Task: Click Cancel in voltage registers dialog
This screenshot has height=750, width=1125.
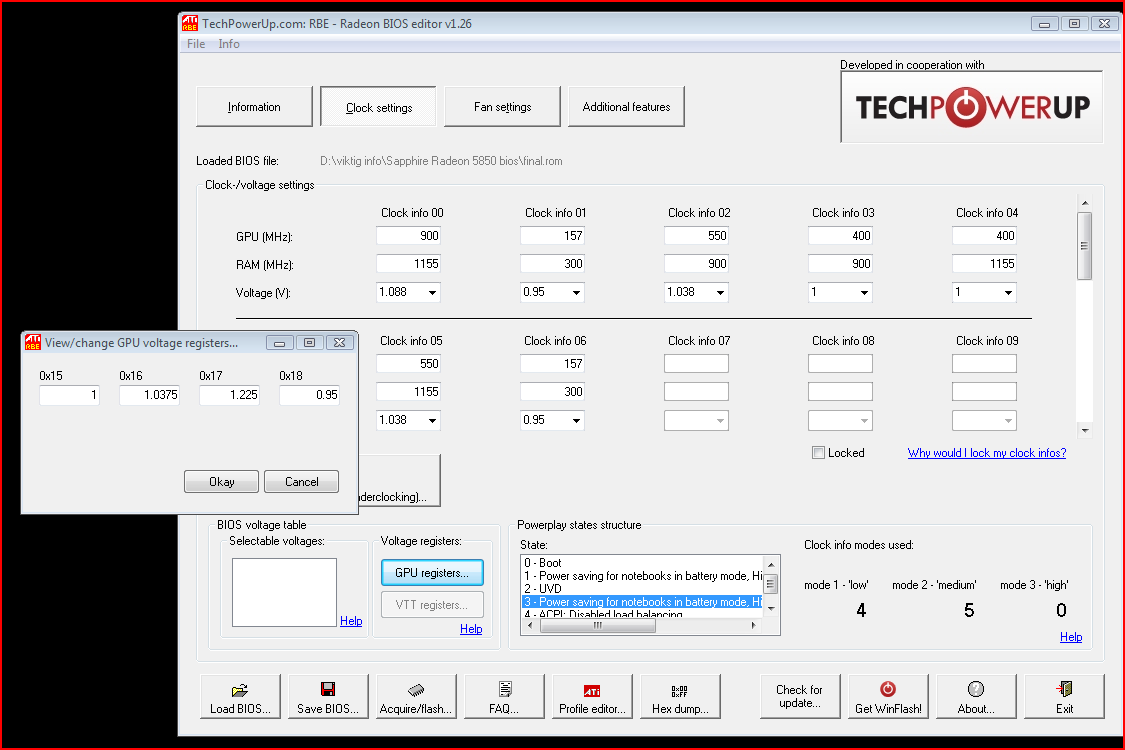Action: point(301,482)
